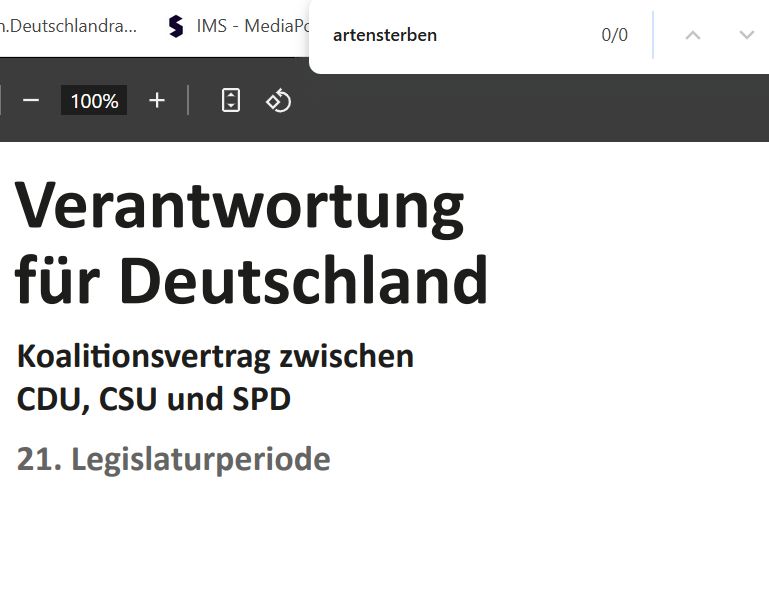Rotate the PDF counterclockwise
This screenshot has width=769, height=591.
[x=279, y=101]
